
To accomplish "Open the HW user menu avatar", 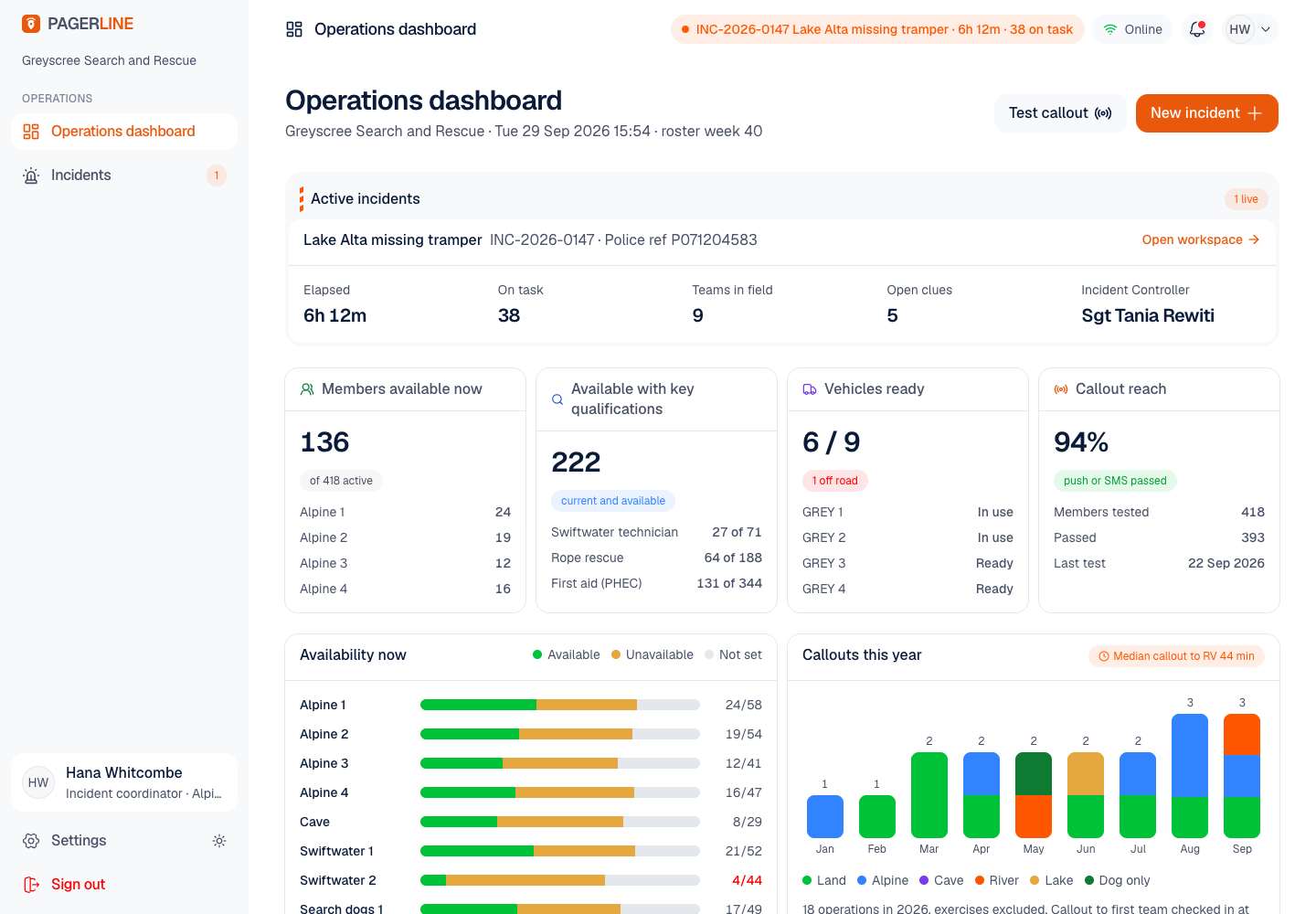I will [1240, 29].
